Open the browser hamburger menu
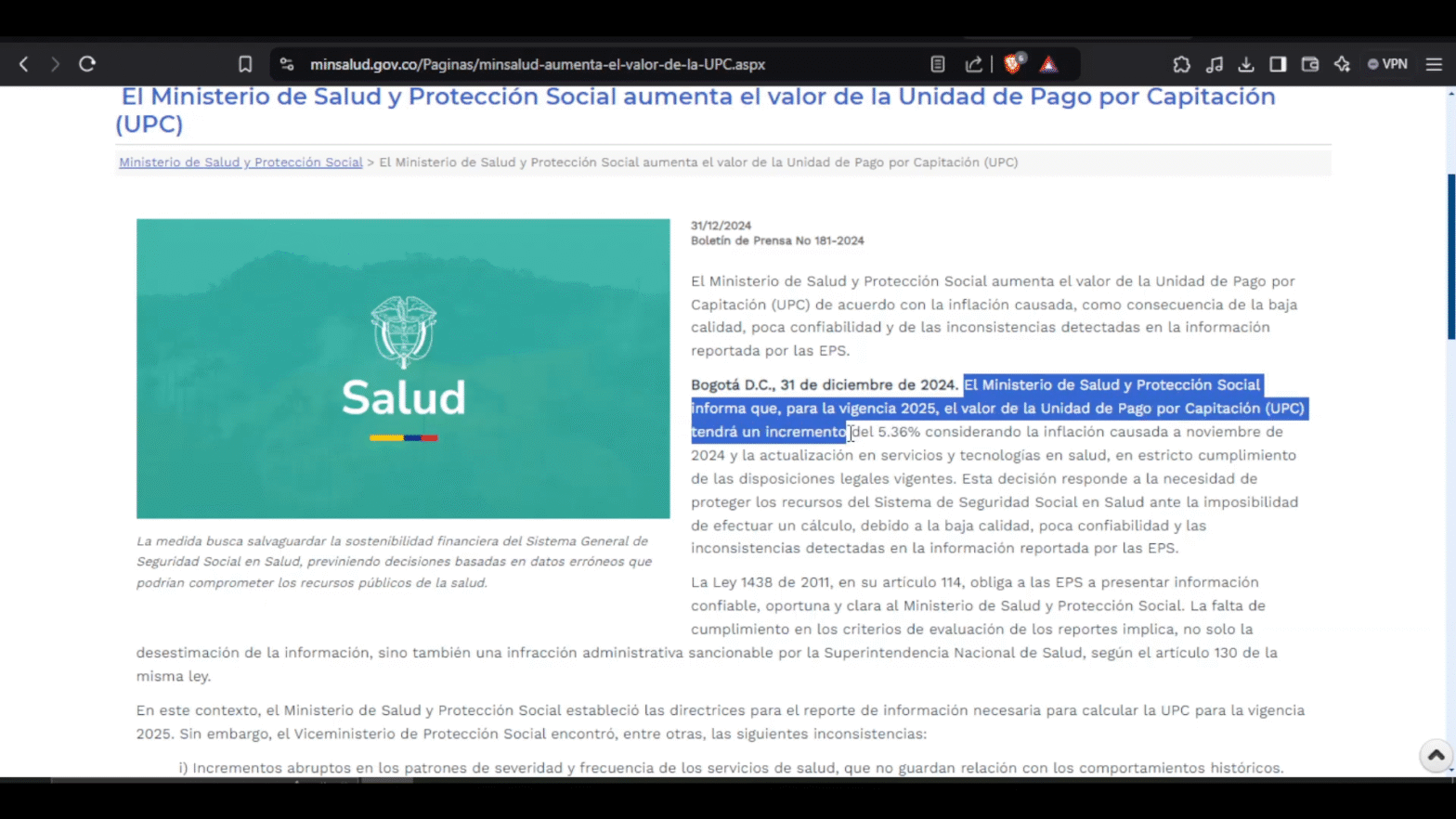The image size is (1456, 819). click(1434, 64)
